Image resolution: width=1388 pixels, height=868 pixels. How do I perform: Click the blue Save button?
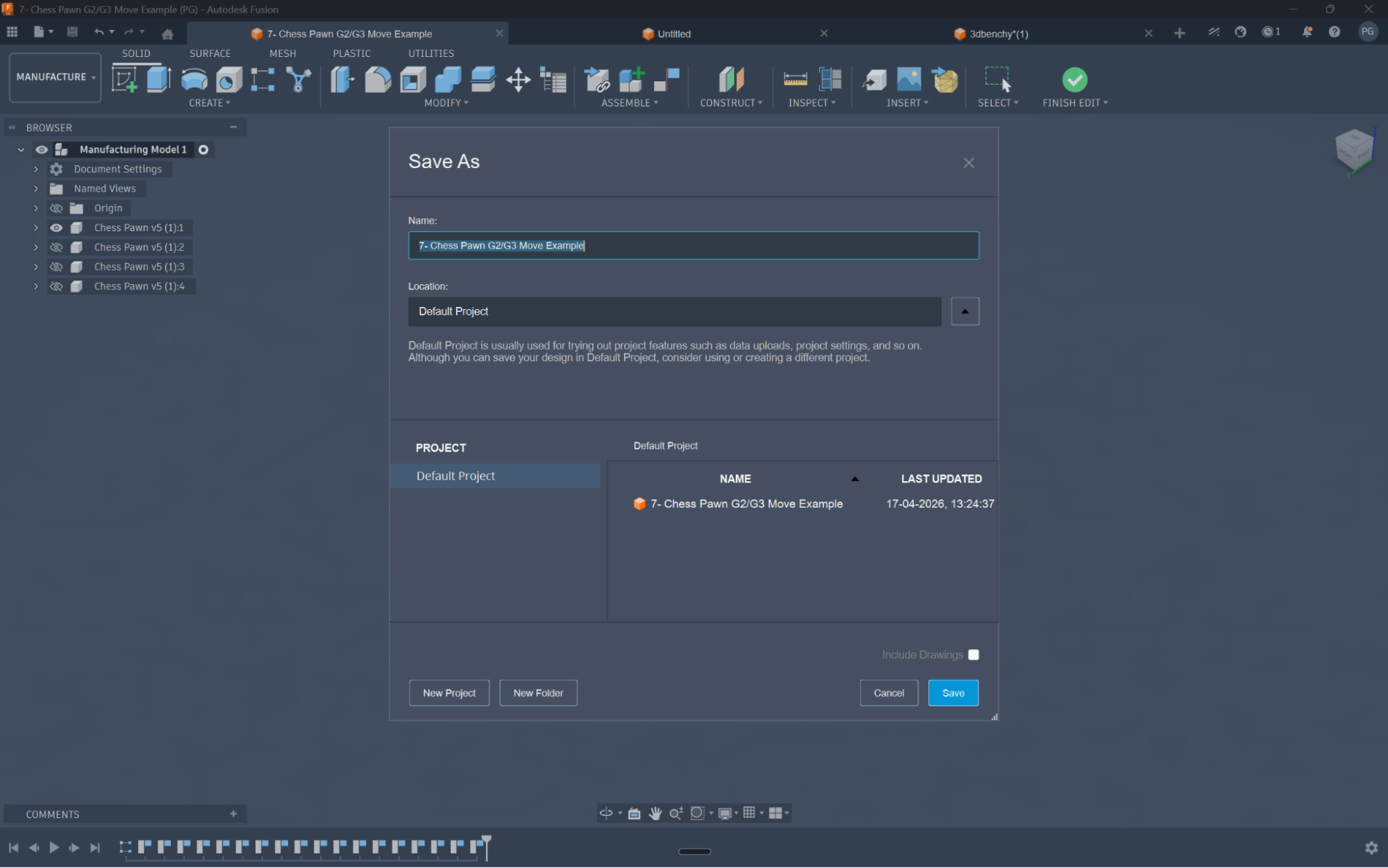click(953, 693)
